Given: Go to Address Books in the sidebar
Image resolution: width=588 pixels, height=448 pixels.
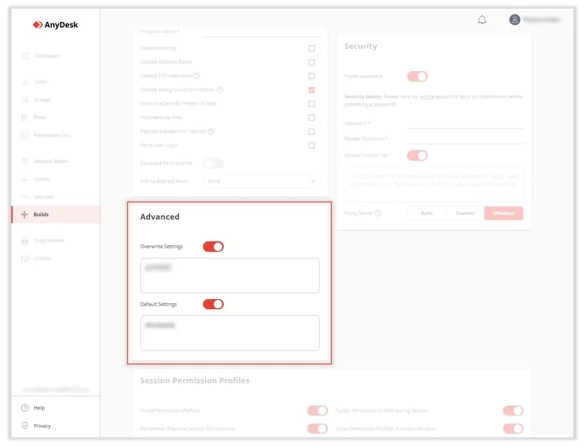Looking at the screenshot, I should pos(45,161).
